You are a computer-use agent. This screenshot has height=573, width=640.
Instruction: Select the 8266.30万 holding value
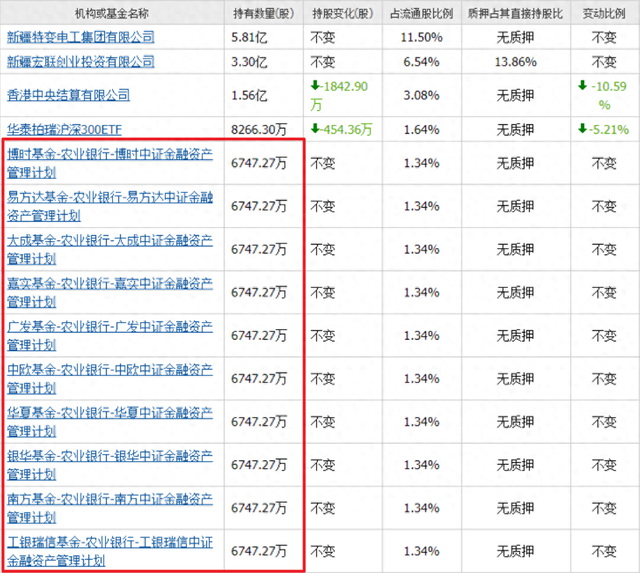click(x=259, y=130)
